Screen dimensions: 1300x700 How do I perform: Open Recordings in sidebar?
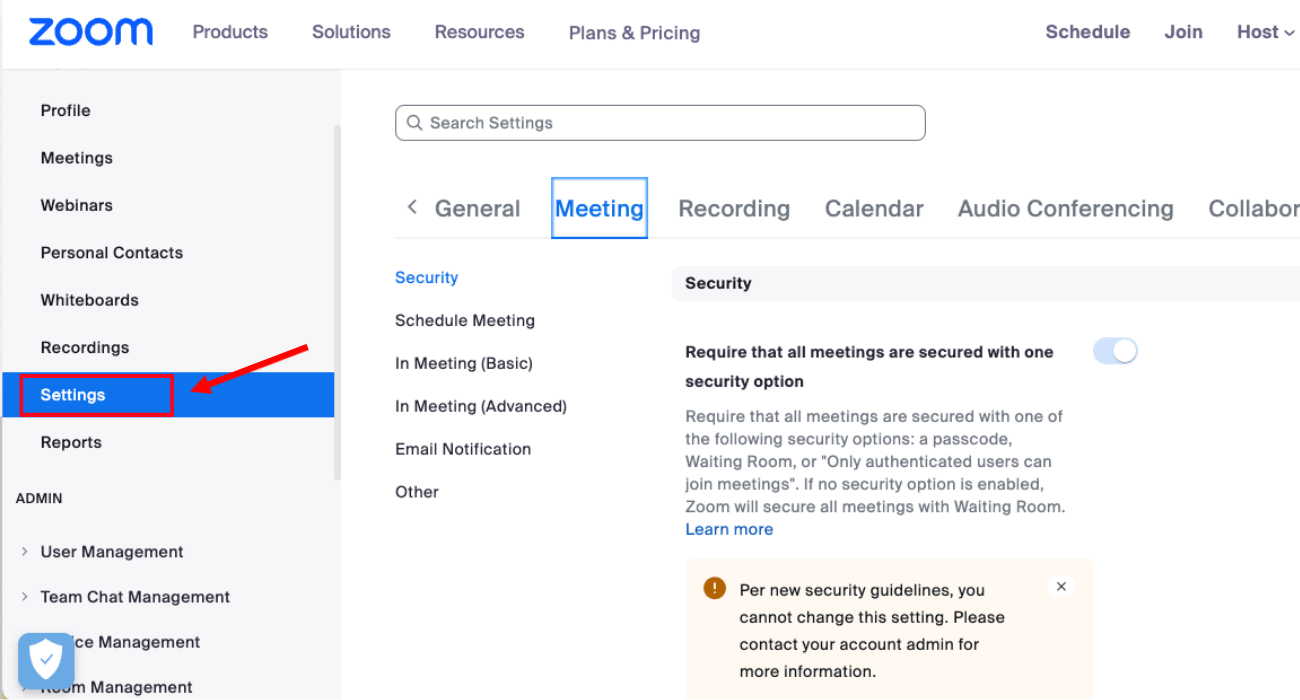84,347
